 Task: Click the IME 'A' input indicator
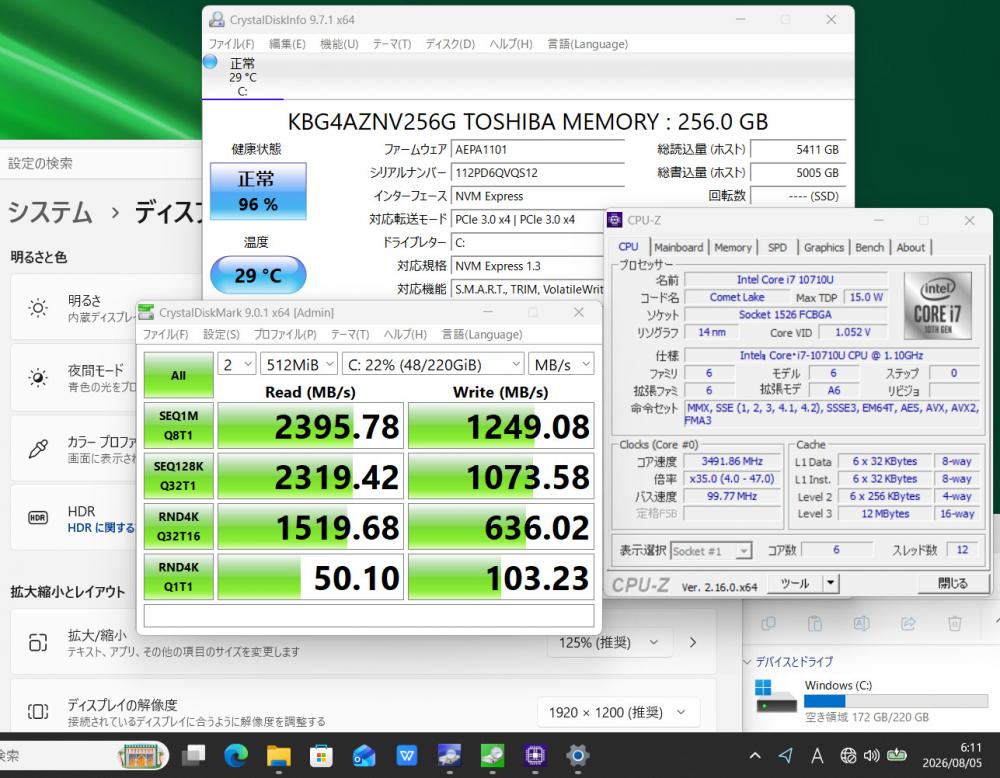pos(817,756)
